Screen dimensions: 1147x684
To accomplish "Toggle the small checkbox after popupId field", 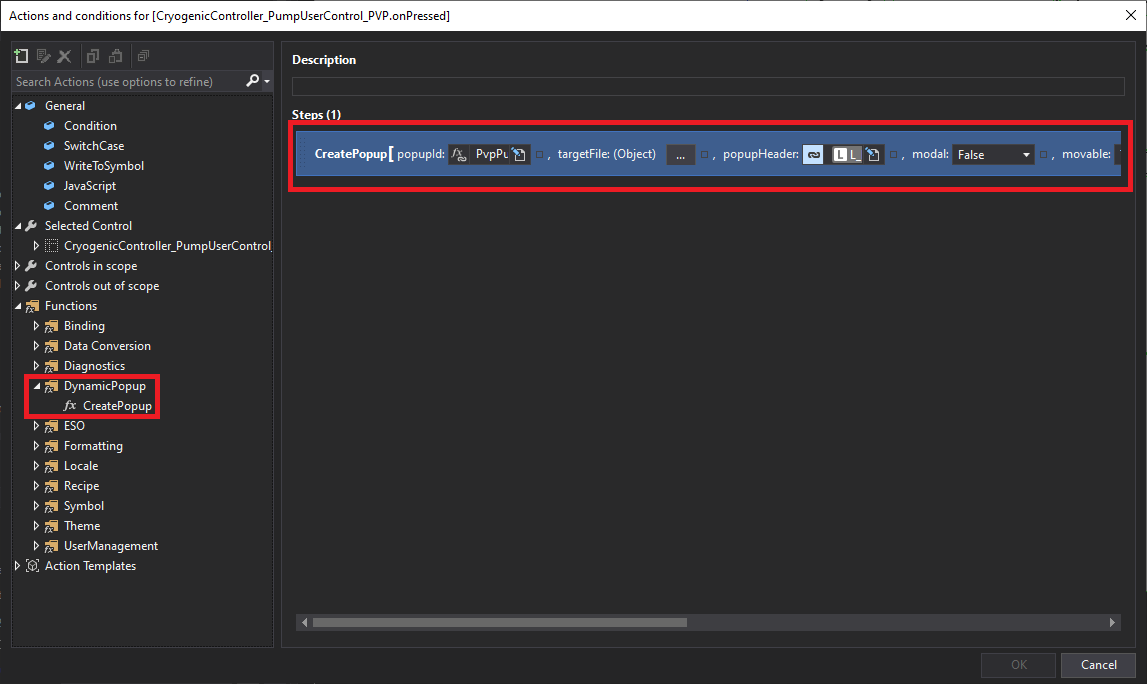I will (539, 155).
